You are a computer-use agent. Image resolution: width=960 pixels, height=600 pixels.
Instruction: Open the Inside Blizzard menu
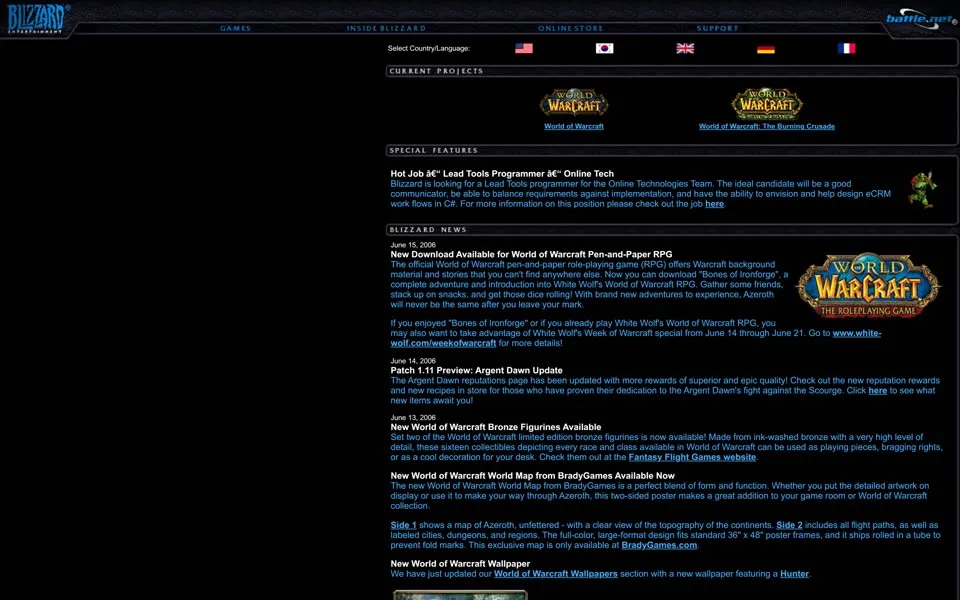pos(386,28)
